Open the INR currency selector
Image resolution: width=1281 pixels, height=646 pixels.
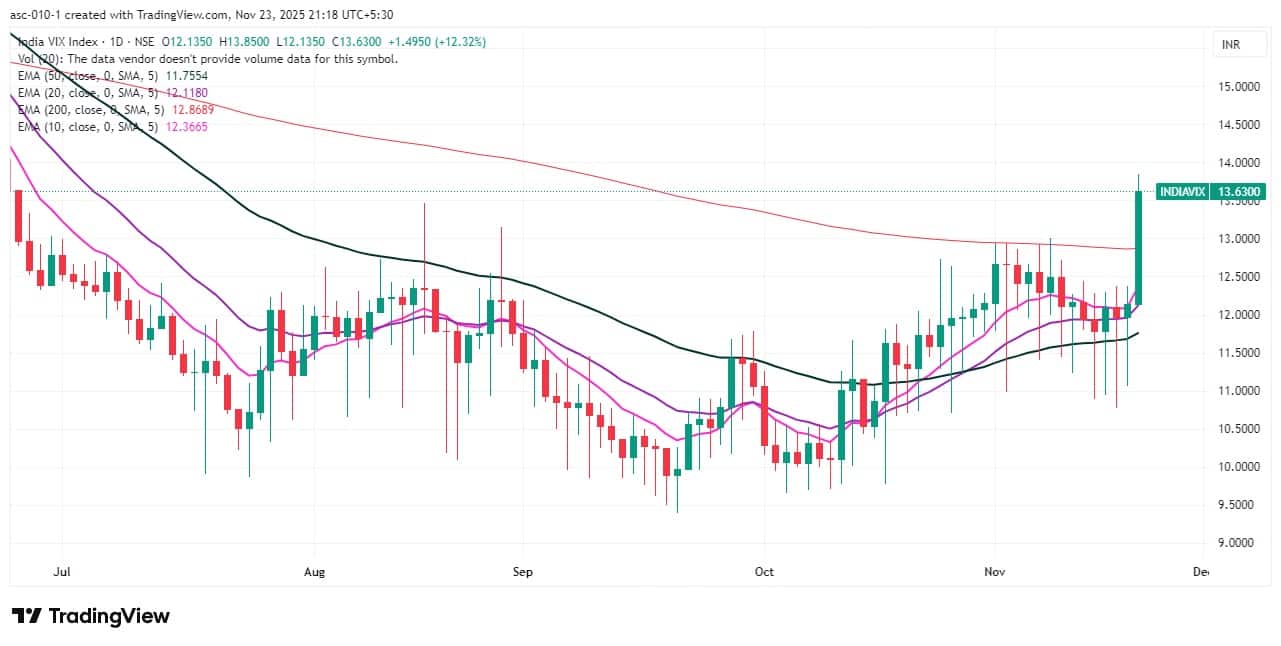click(1231, 45)
